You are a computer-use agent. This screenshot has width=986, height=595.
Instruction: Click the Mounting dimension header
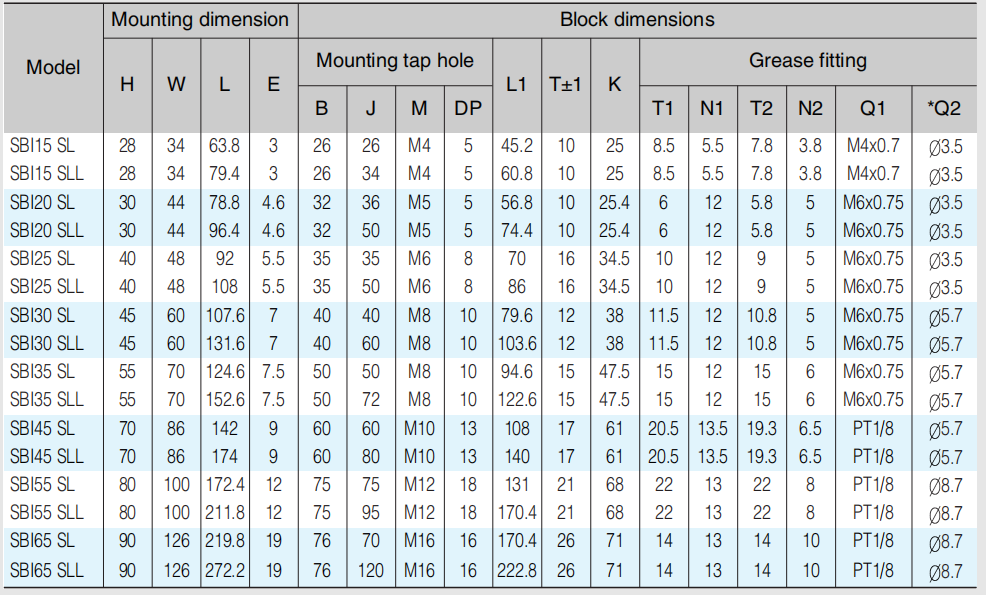(200, 20)
